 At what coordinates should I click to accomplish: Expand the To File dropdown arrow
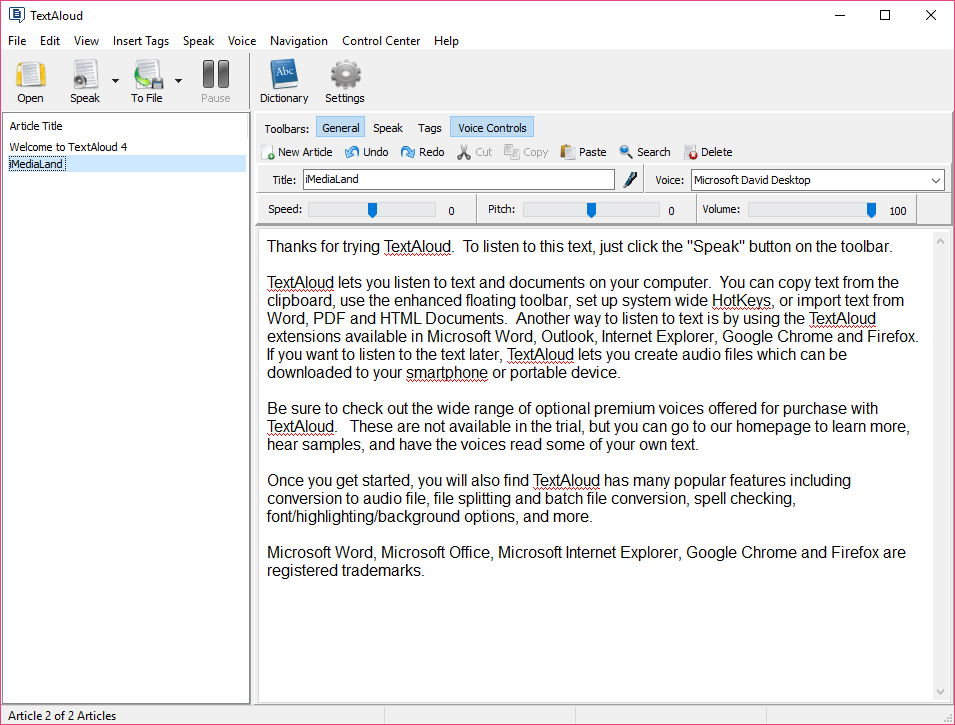click(x=178, y=80)
